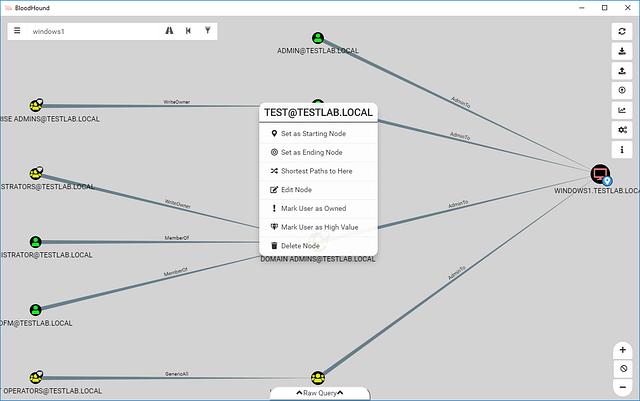
Task: Click the Enterprise Admins group node
Action: point(36,105)
